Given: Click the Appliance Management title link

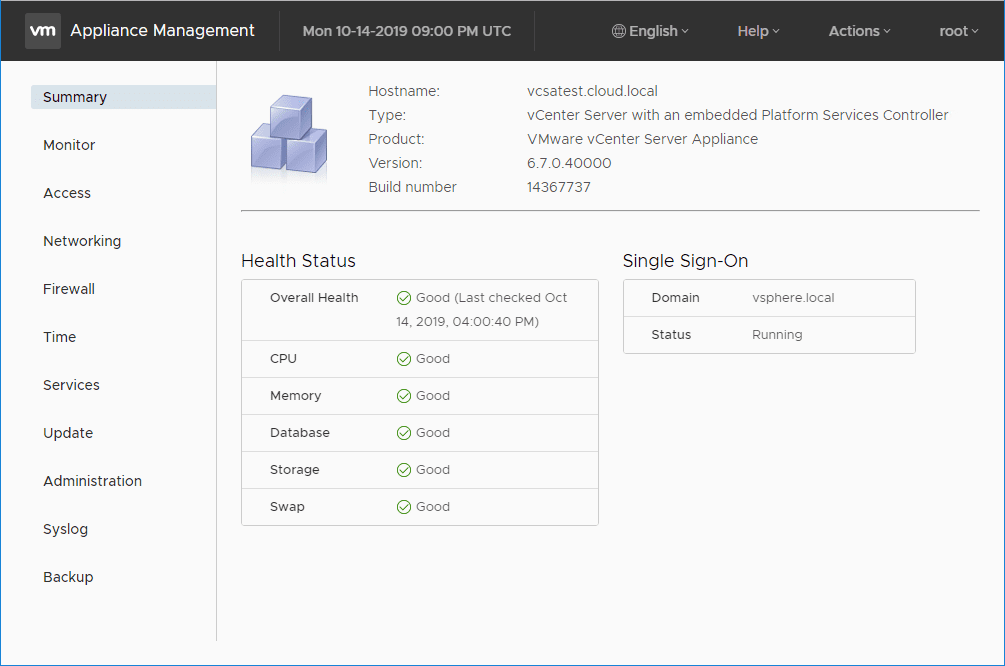Looking at the screenshot, I should [162, 31].
